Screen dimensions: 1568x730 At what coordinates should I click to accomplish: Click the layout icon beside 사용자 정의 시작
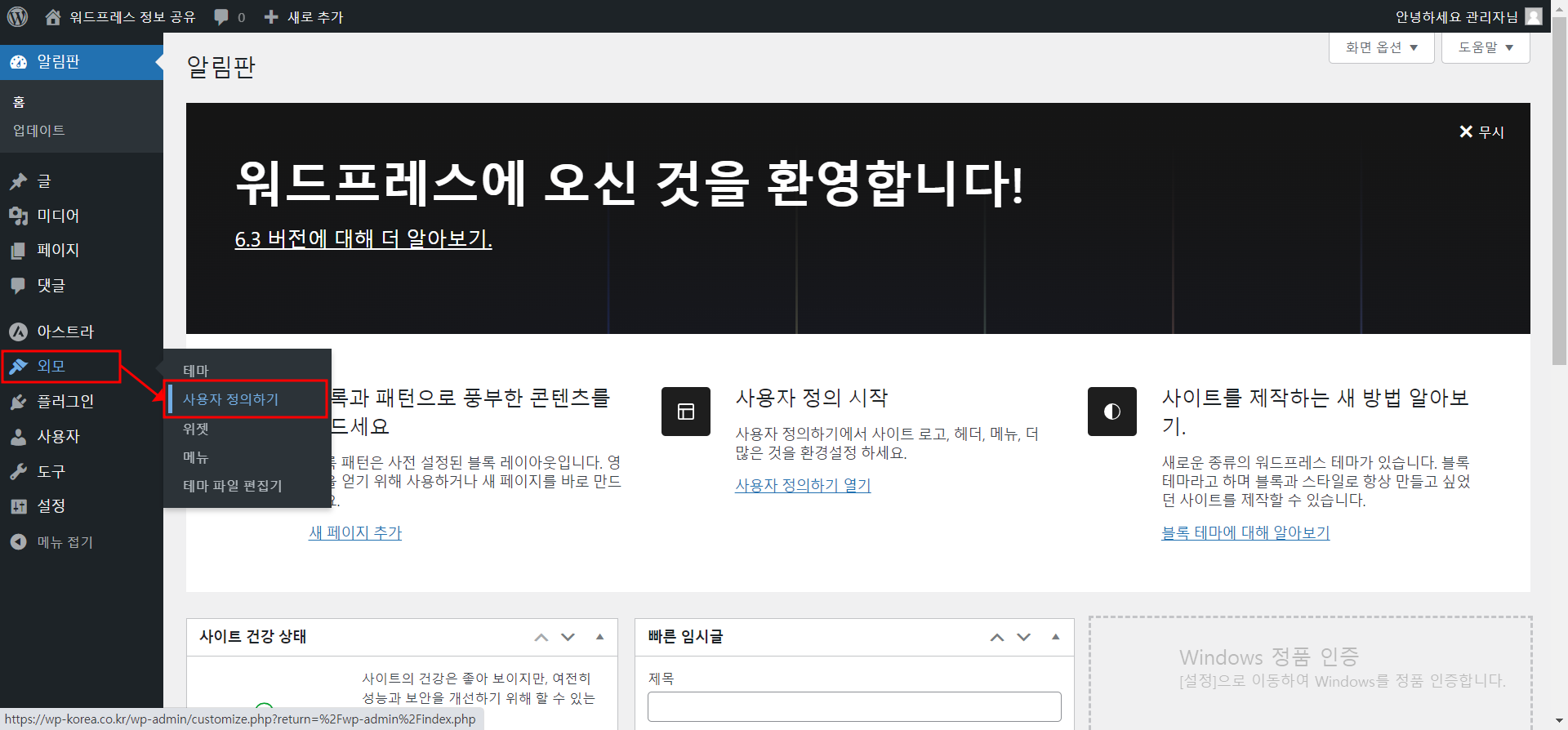pos(686,412)
